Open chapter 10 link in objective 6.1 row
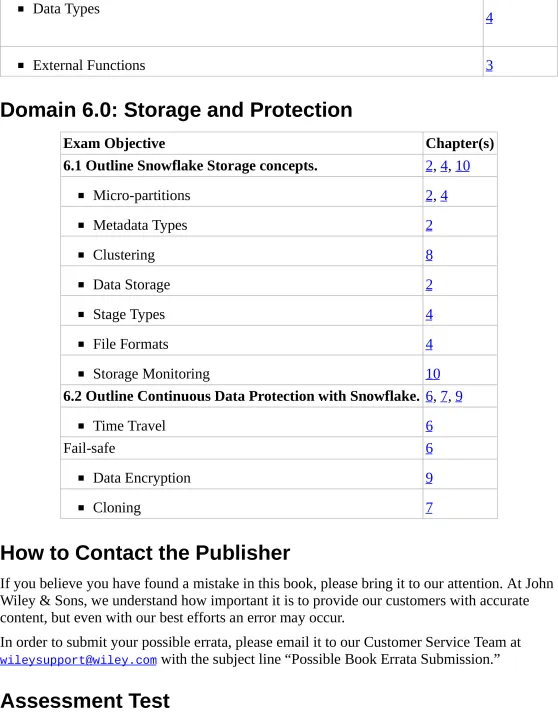This screenshot has height=720, width=558. click(462, 166)
